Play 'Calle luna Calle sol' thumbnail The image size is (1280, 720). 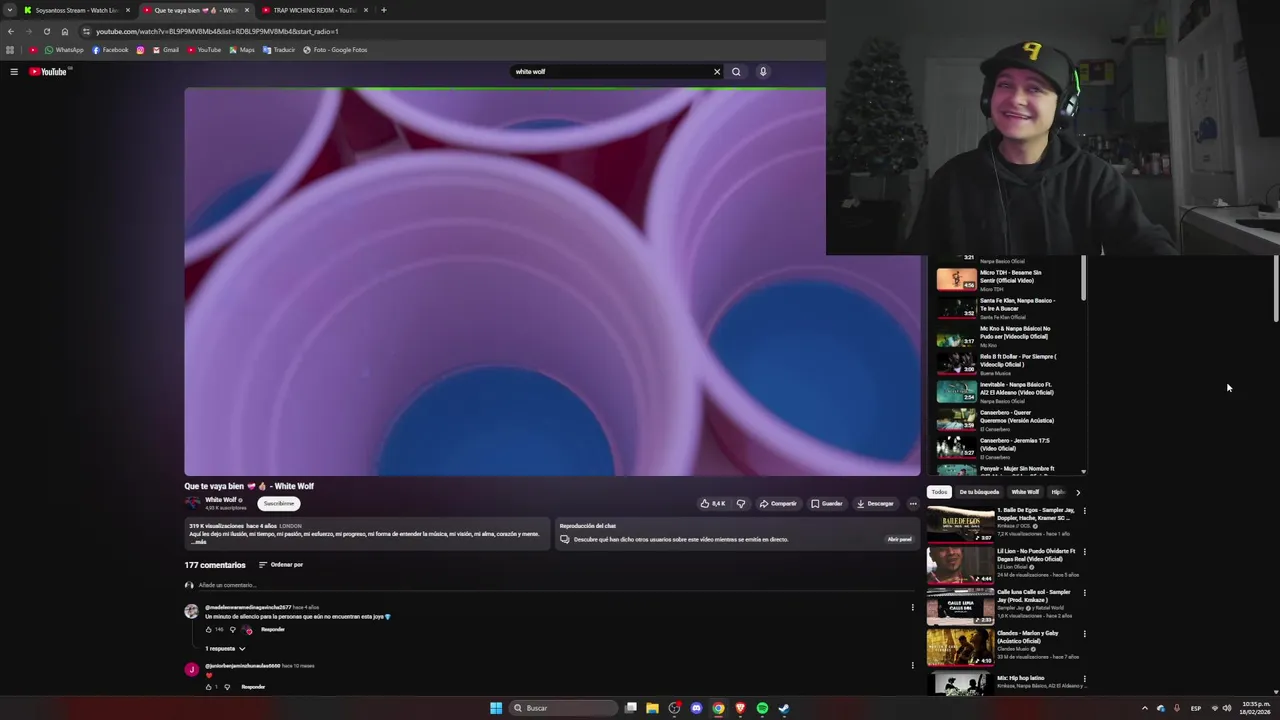(960, 606)
